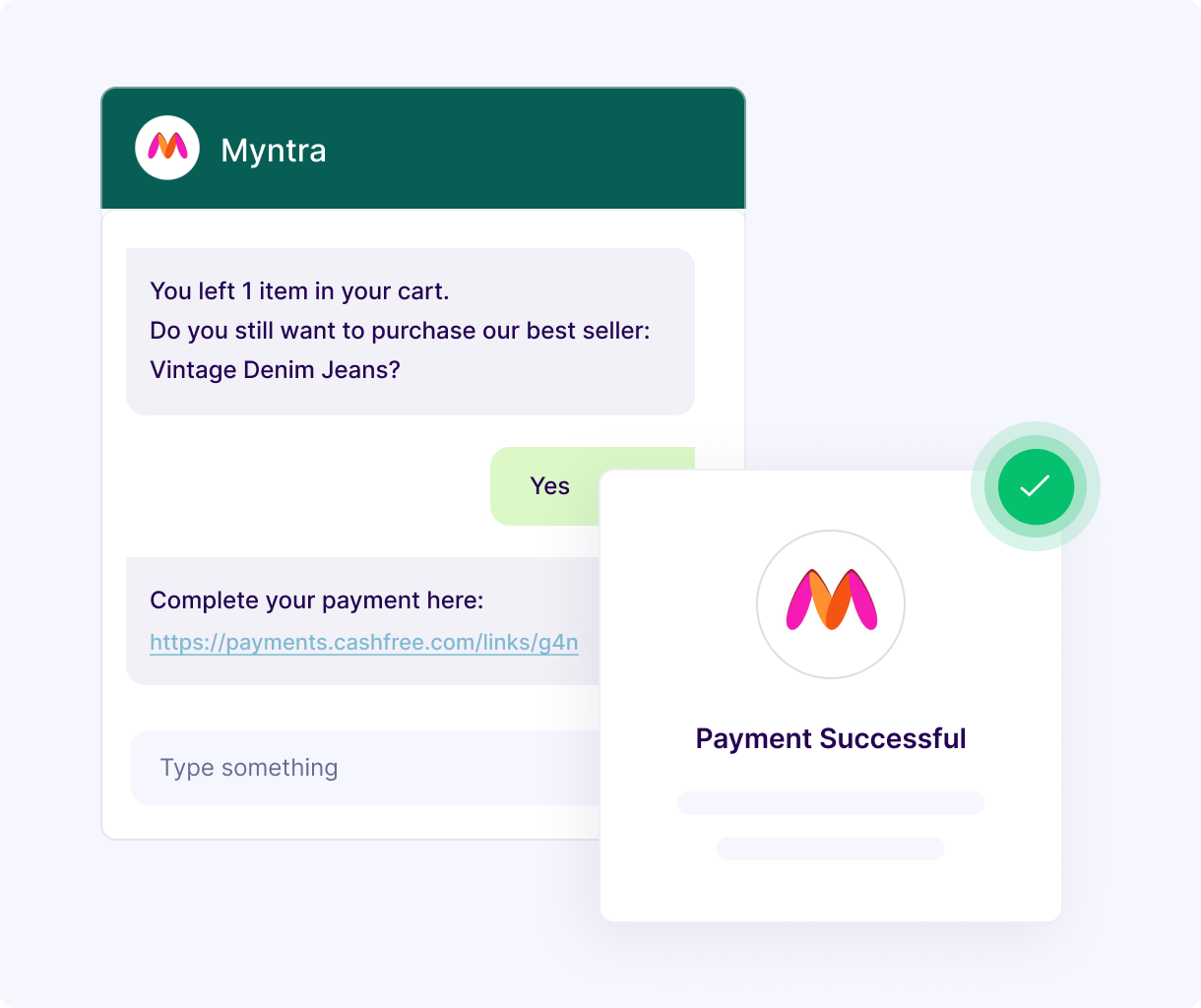The width and height of the screenshot is (1201, 1008).
Task: Click the shorter placeholder bar on payment card
Action: pyautogui.click(x=831, y=849)
